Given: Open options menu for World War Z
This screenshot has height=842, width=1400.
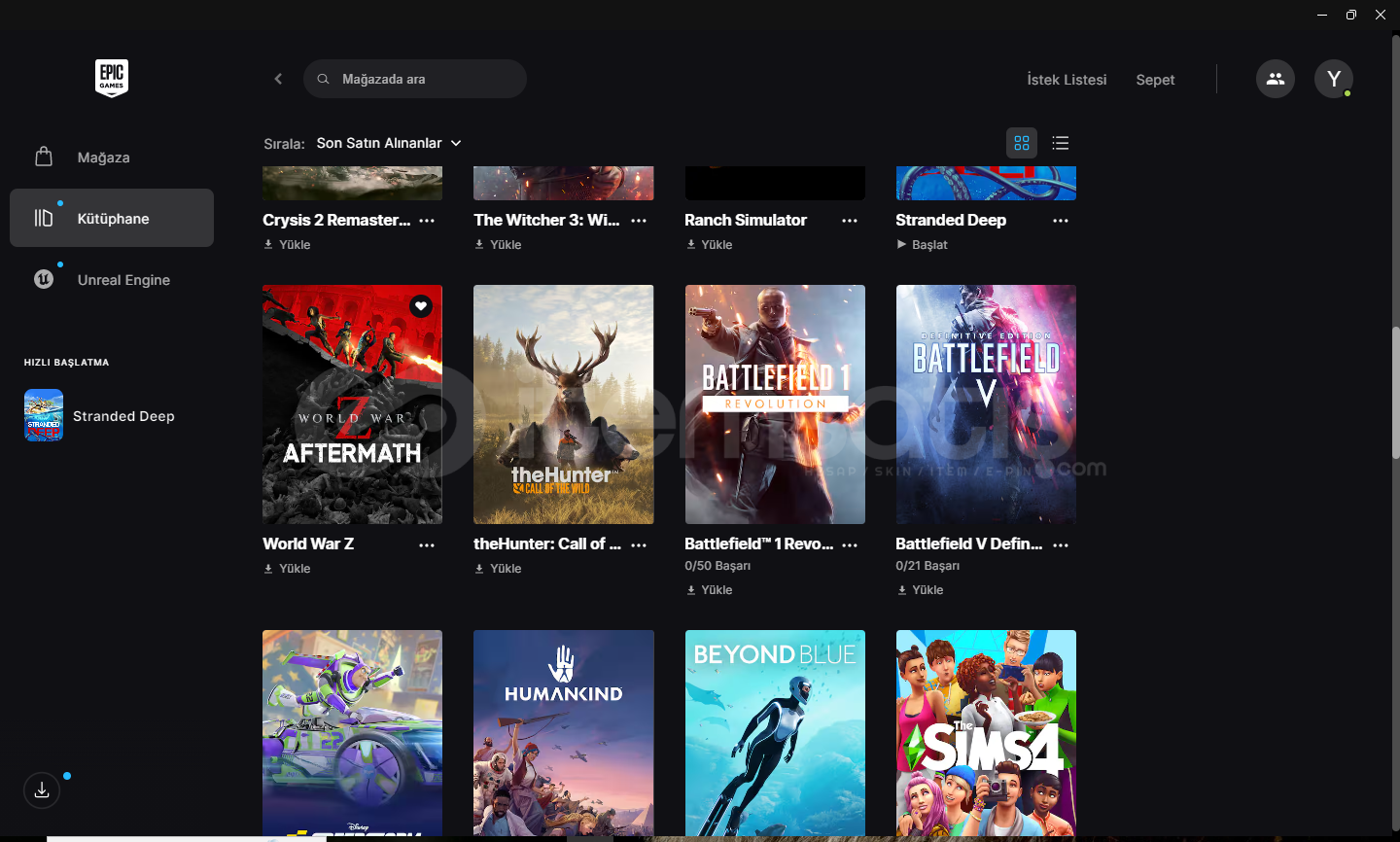Looking at the screenshot, I should (427, 545).
